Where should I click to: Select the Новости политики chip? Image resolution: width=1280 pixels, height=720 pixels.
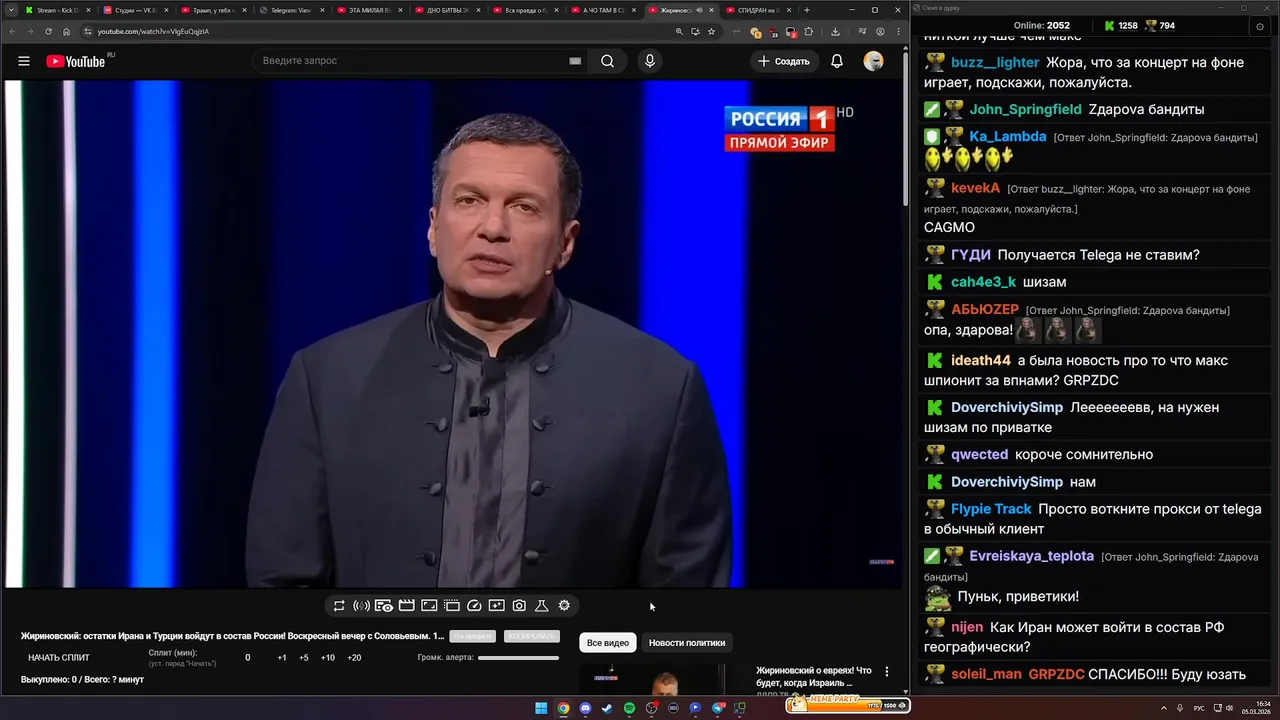point(687,643)
